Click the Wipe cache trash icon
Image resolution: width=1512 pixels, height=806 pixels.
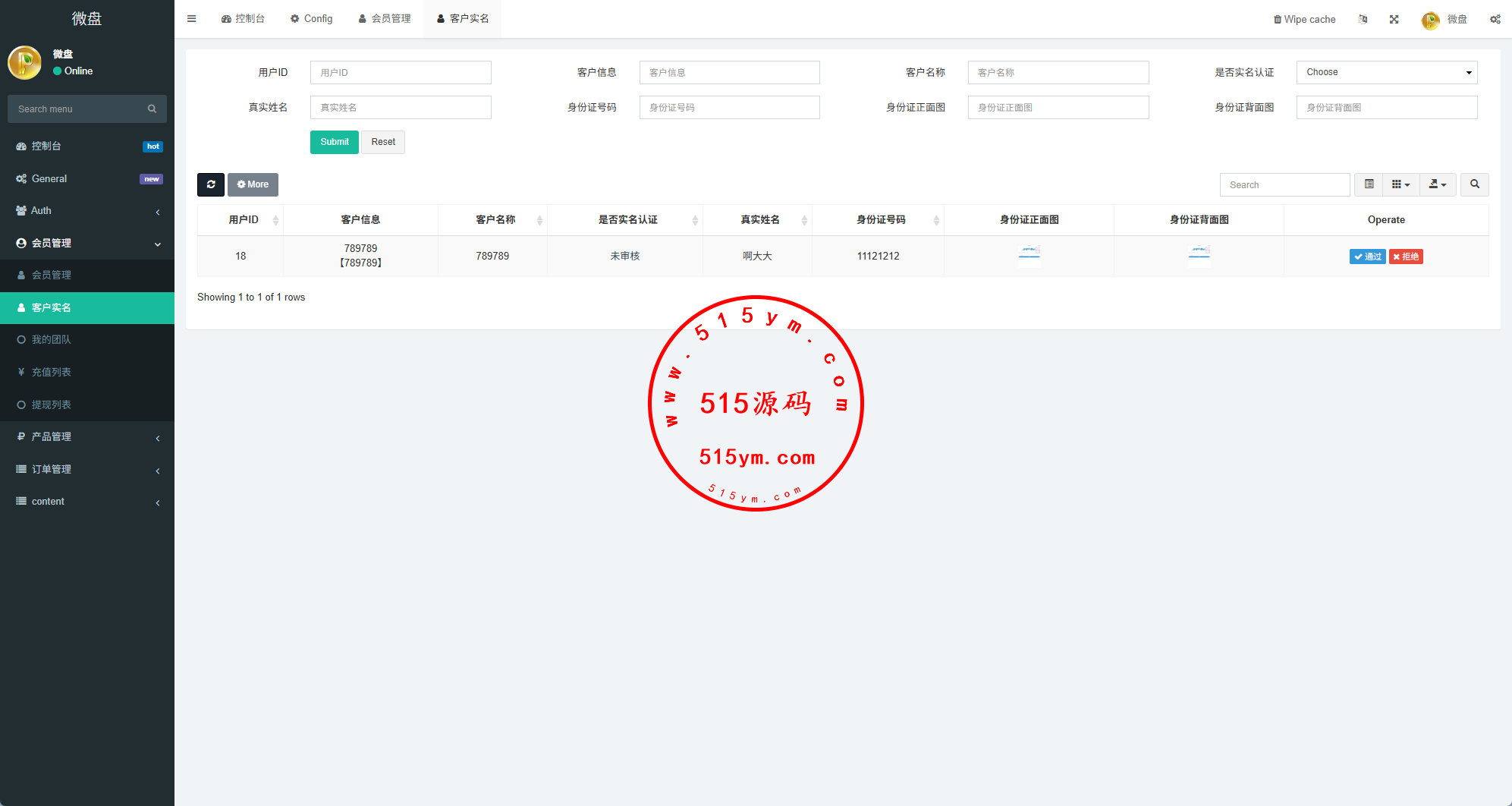pyautogui.click(x=1278, y=20)
